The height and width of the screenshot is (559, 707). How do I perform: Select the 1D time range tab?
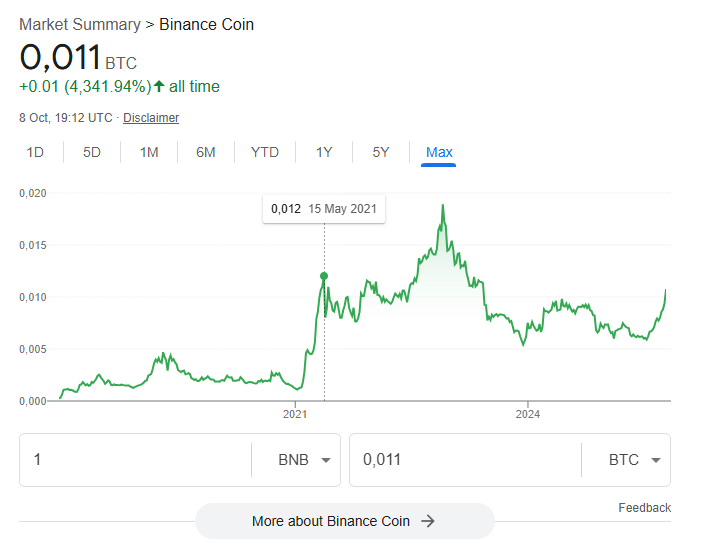pos(35,152)
